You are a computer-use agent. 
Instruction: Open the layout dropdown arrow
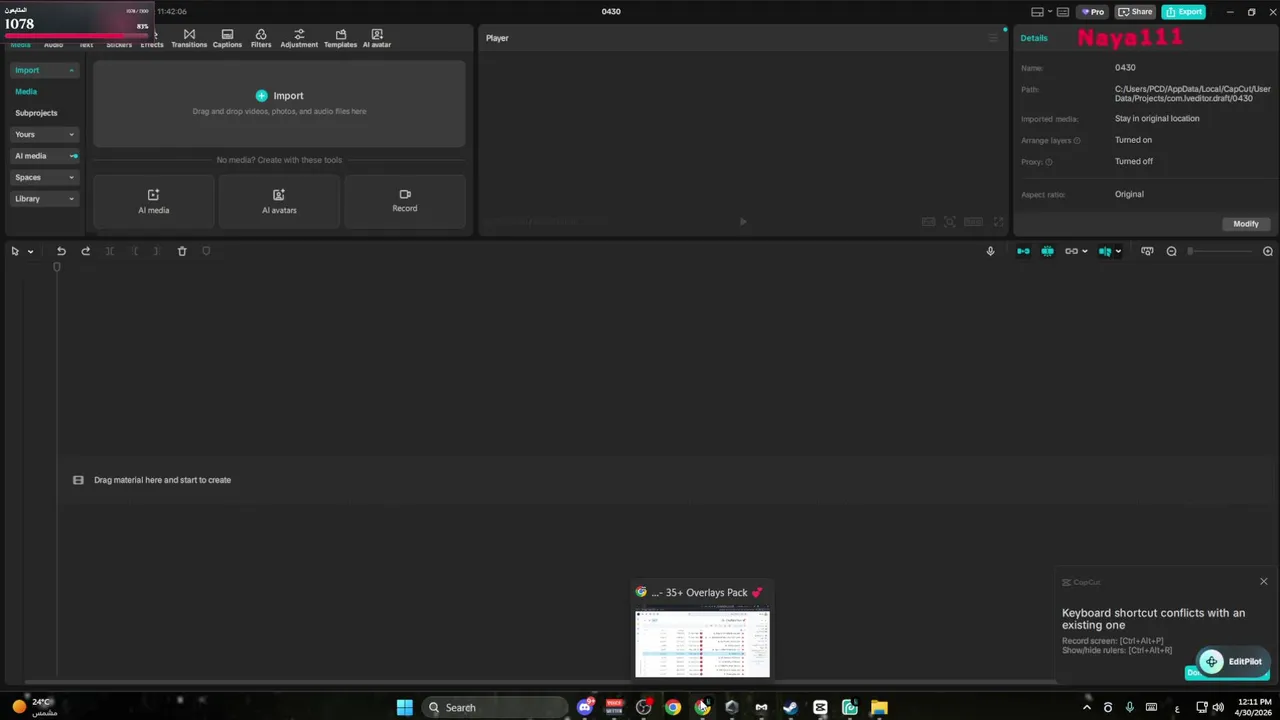point(1050,12)
